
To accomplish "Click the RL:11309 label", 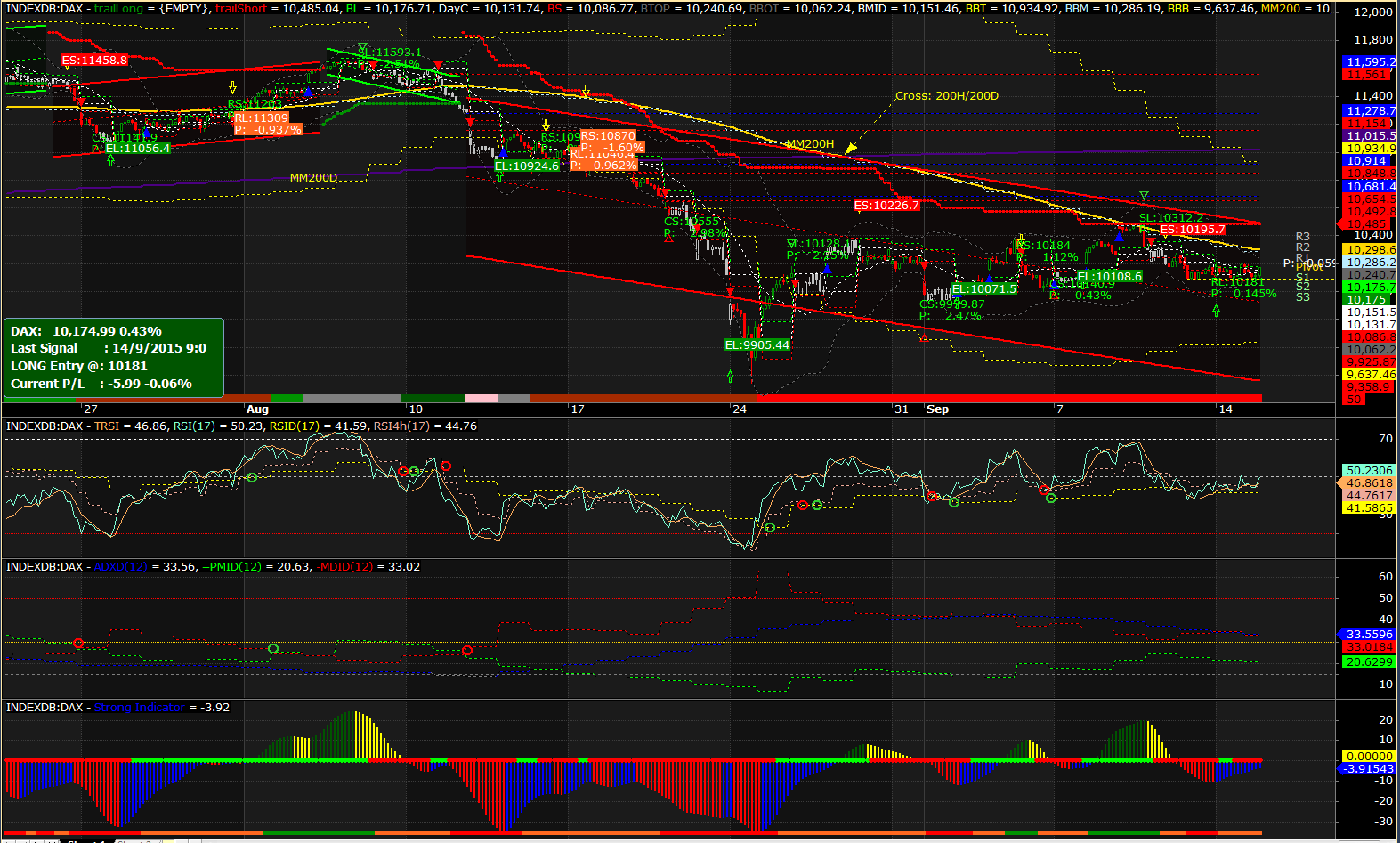I will coord(261,118).
